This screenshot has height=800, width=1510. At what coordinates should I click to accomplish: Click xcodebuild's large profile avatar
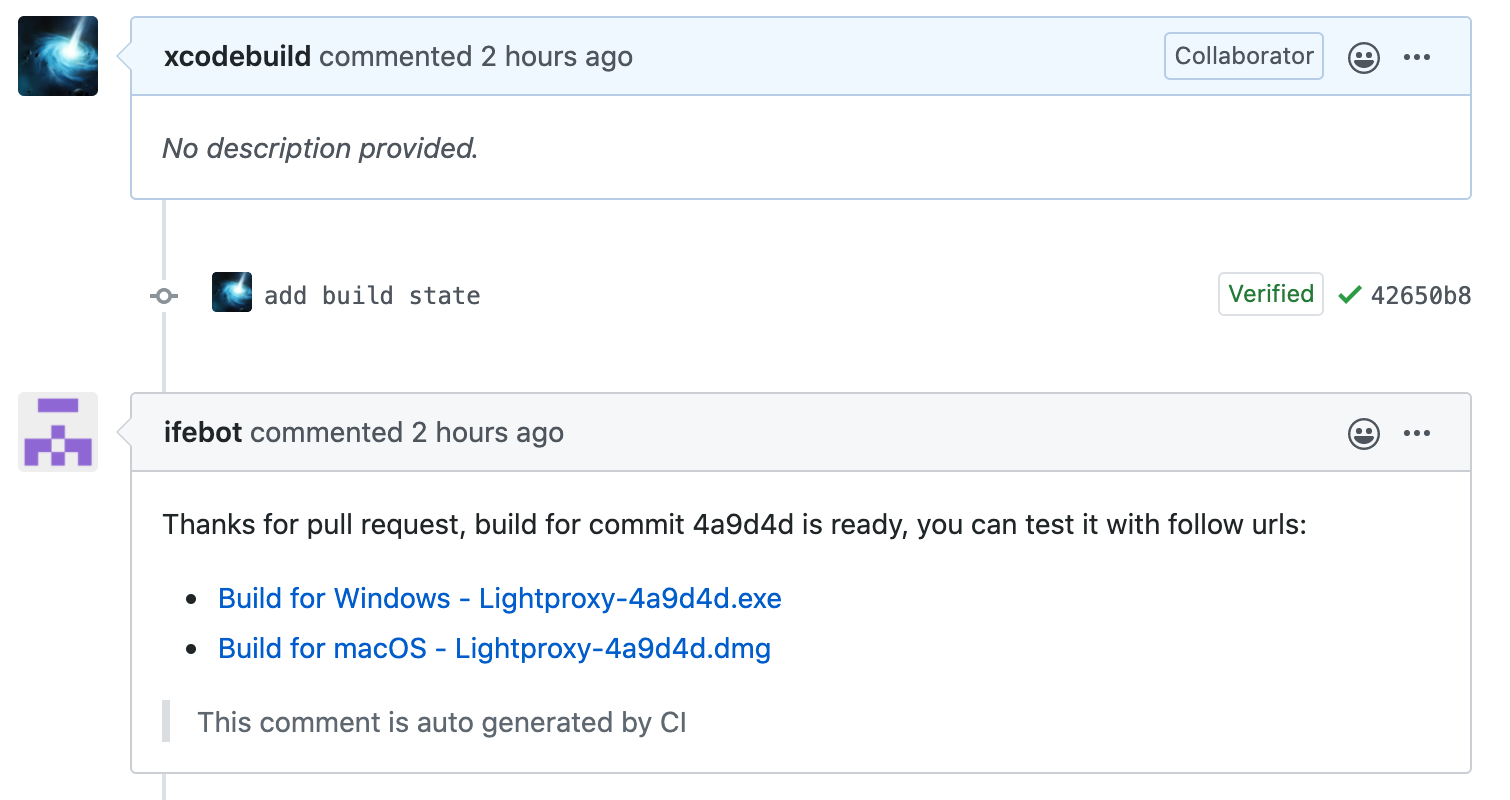(x=58, y=56)
